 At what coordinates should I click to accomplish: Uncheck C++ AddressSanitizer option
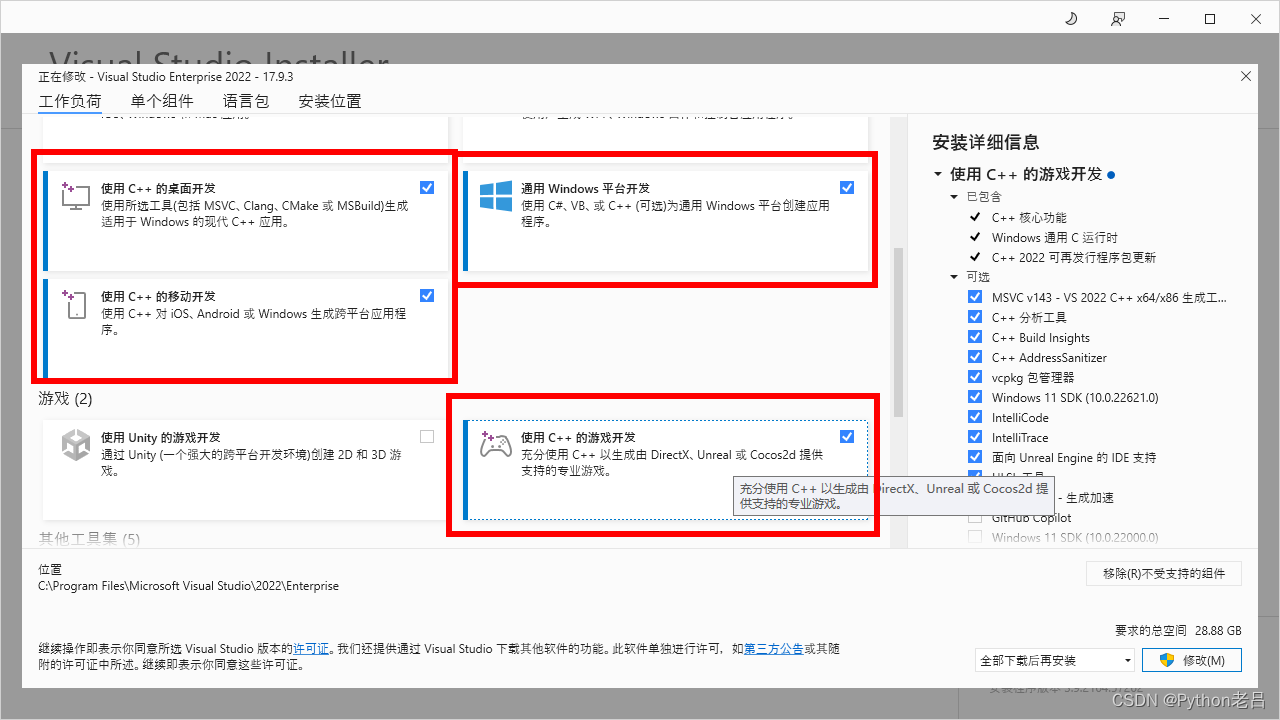(975, 357)
